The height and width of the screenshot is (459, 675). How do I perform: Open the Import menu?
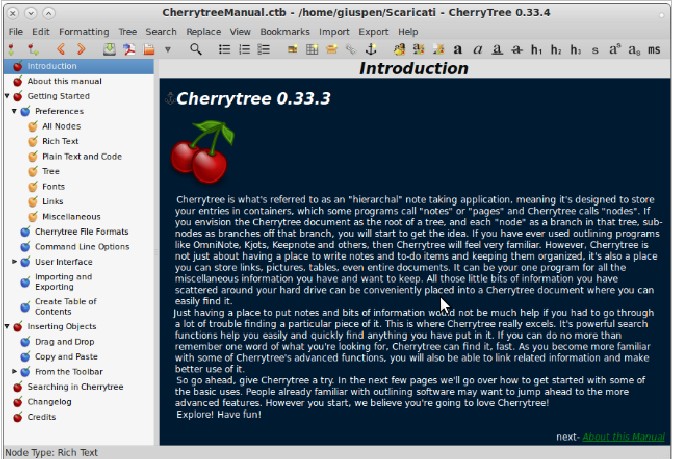pyautogui.click(x=334, y=32)
